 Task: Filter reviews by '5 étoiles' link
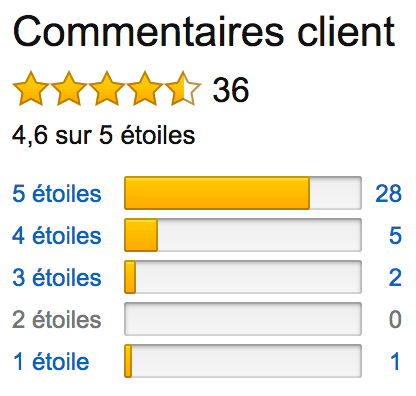pos(57,194)
